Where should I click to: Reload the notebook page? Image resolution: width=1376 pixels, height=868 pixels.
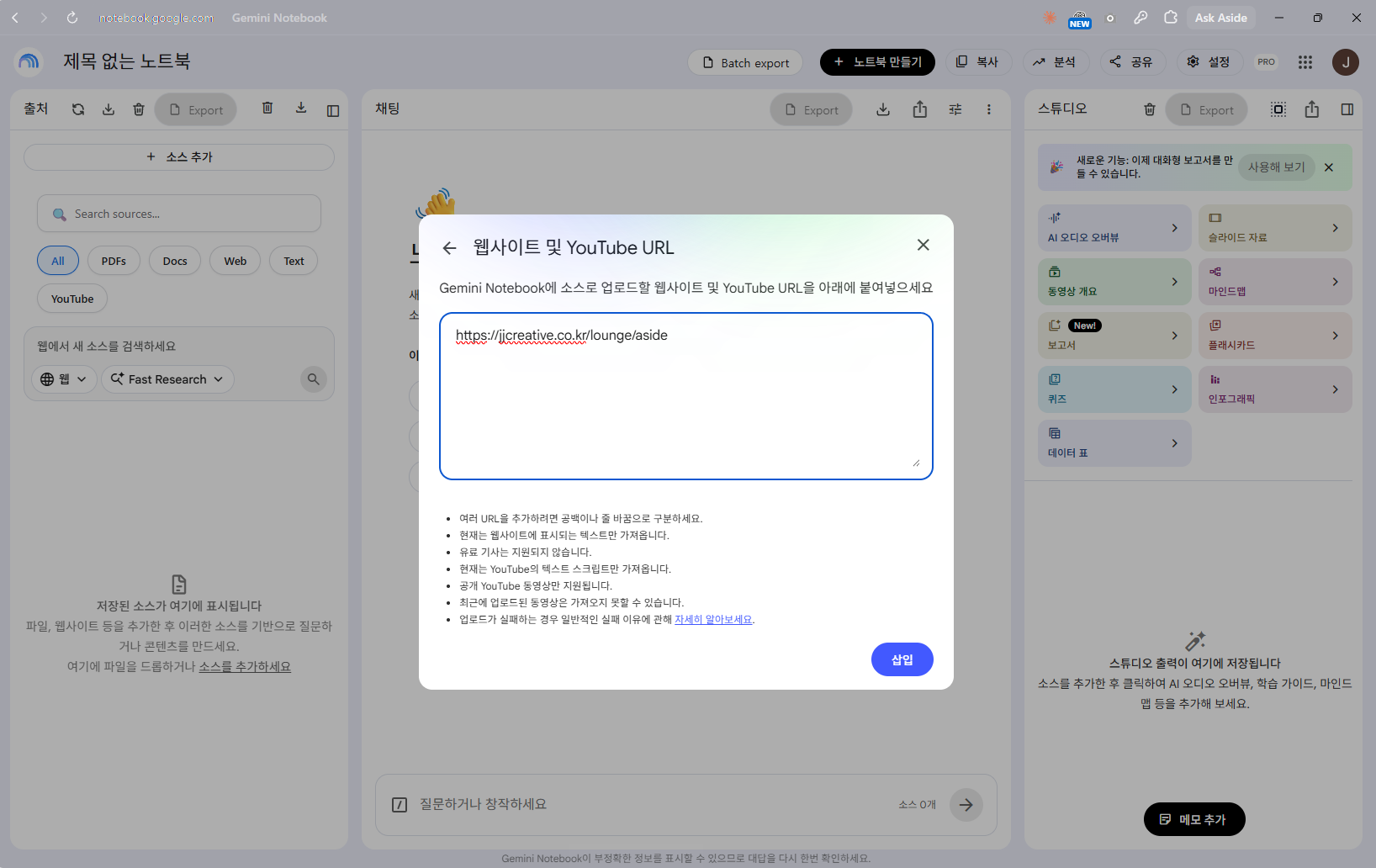pos(72,18)
